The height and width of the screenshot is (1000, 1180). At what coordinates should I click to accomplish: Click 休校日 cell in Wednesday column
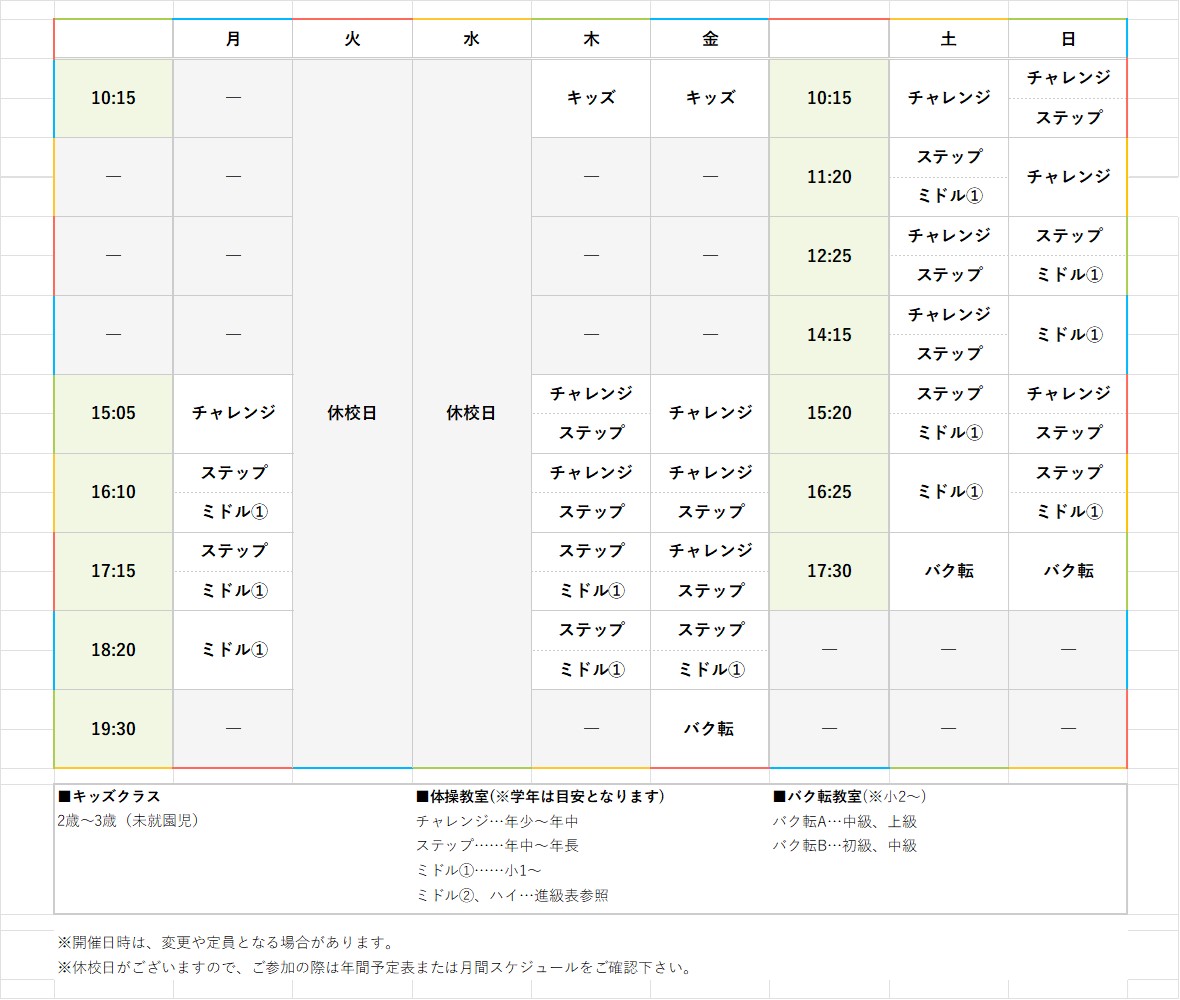click(471, 413)
